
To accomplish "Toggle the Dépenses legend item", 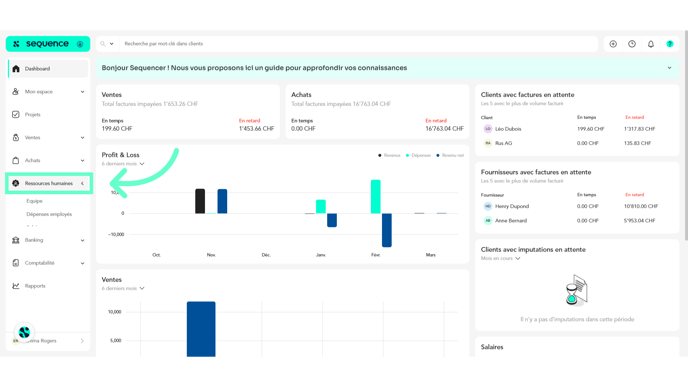I will point(418,155).
